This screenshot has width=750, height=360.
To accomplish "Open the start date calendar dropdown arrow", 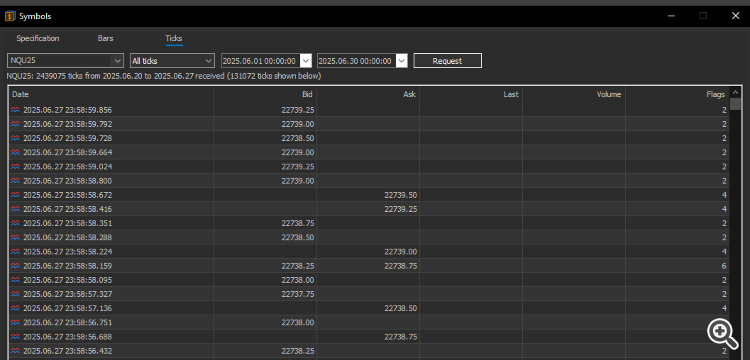I will pyautogui.click(x=306, y=61).
